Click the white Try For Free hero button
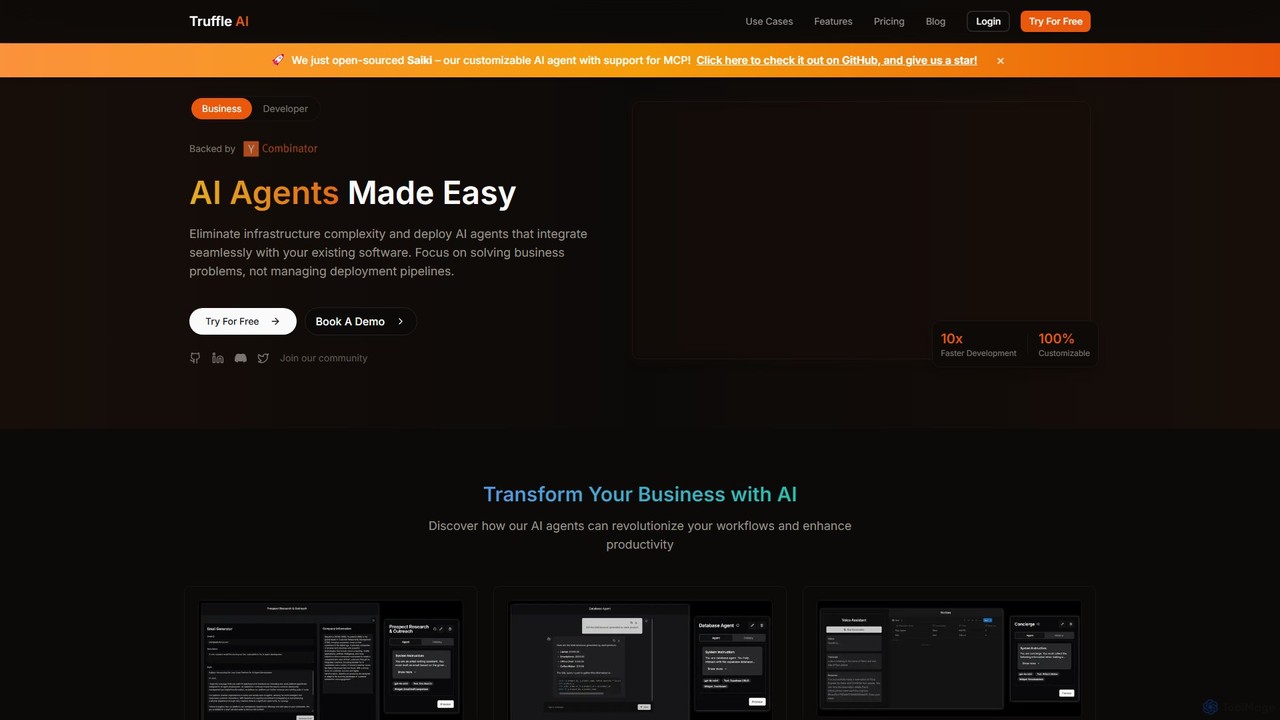The height and width of the screenshot is (720, 1280). coord(243,321)
